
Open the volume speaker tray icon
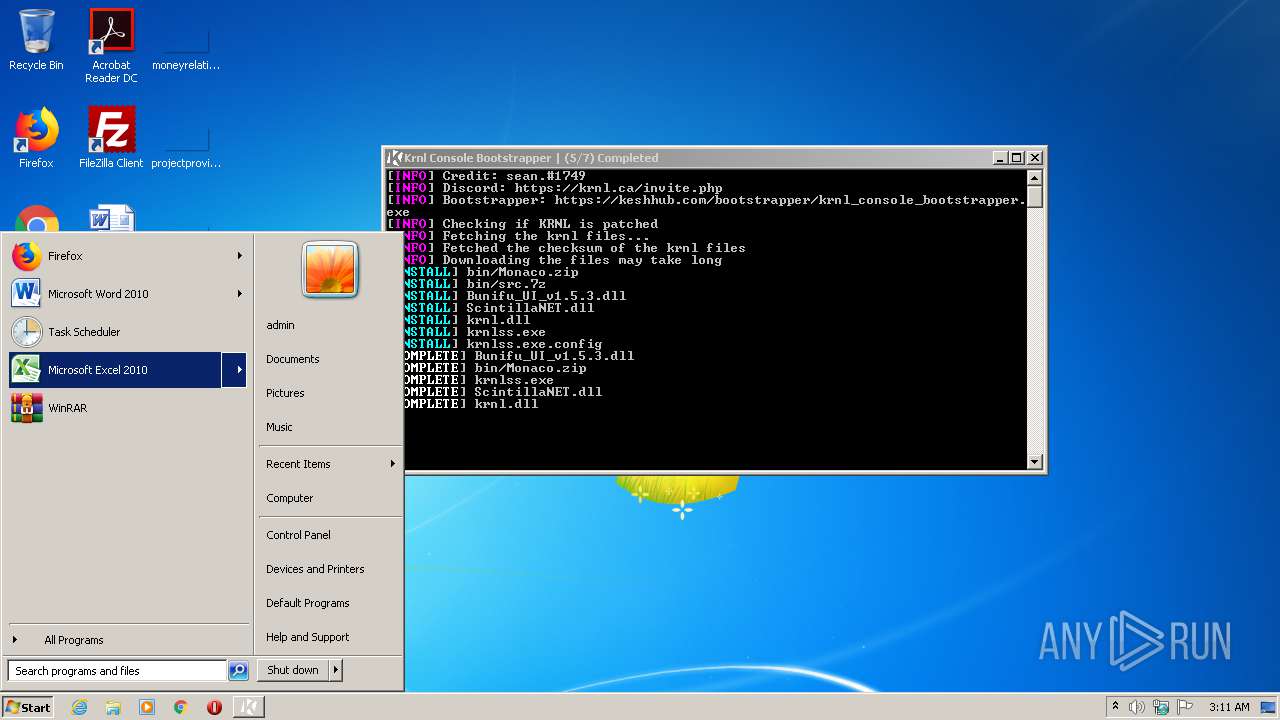click(1137, 707)
